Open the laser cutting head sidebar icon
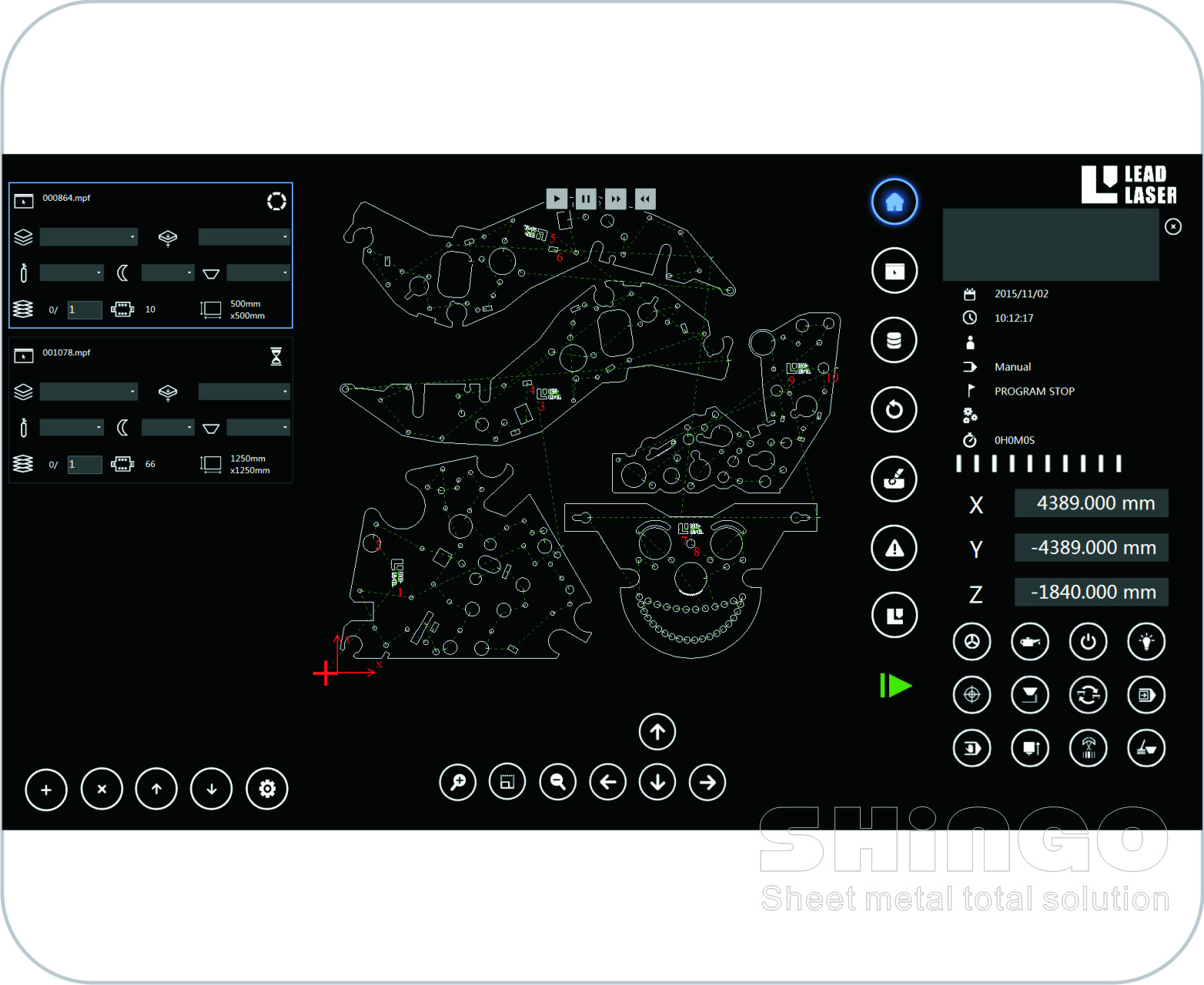 tap(894, 479)
